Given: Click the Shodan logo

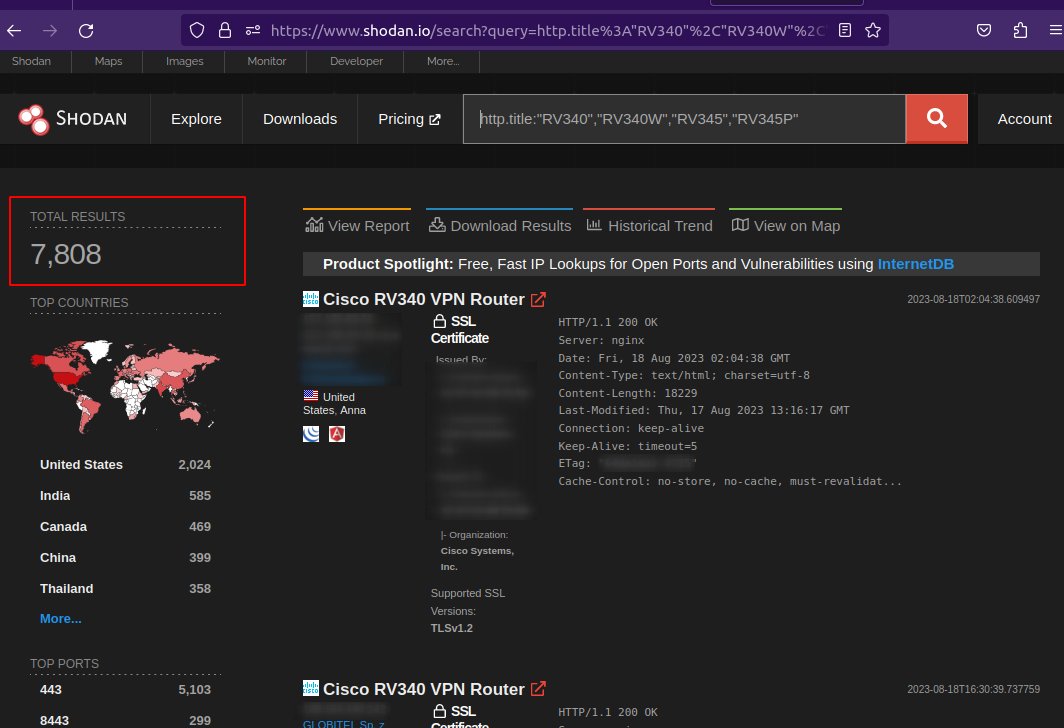Looking at the screenshot, I should point(73,119).
